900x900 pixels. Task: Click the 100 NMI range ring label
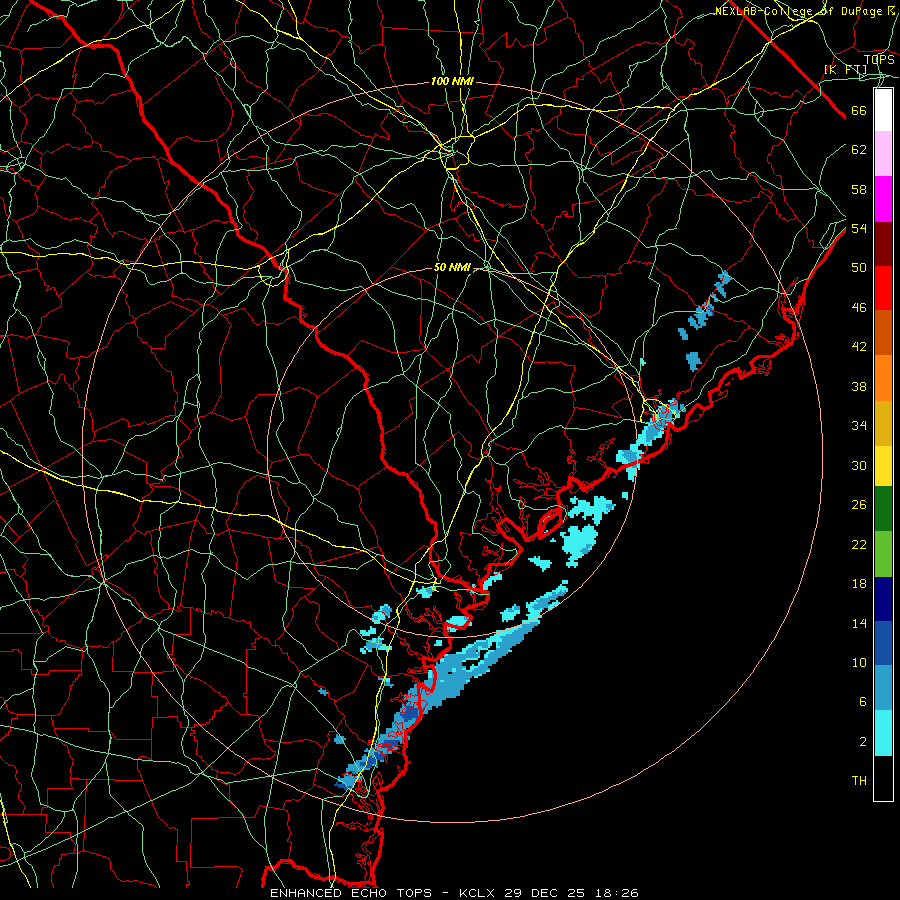tap(452, 81)
